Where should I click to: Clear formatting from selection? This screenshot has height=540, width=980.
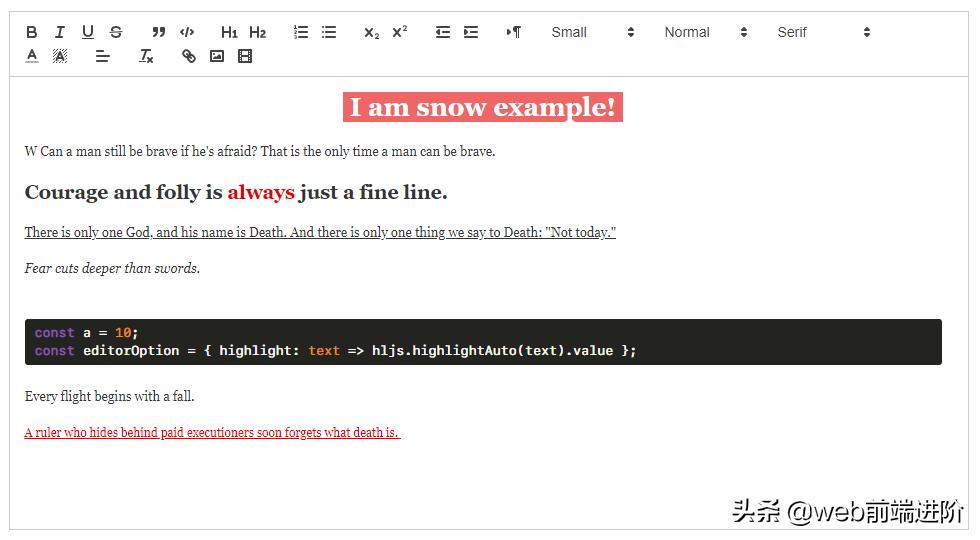[x=146, y=56]
